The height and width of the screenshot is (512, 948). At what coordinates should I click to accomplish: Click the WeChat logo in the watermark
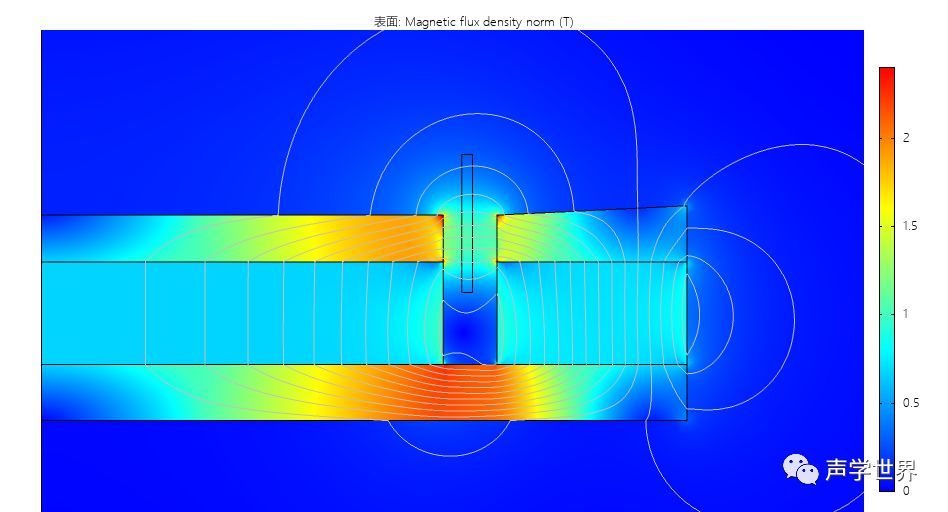[x=798, y=468]
